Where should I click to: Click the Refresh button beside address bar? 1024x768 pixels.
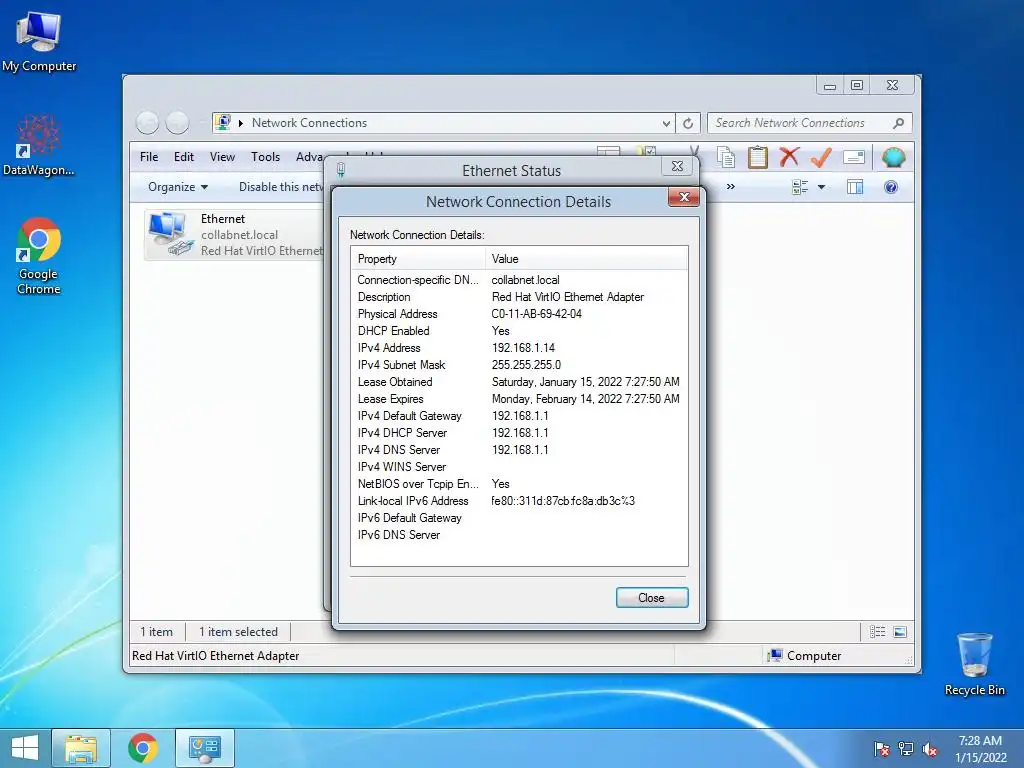pos(688,123)
